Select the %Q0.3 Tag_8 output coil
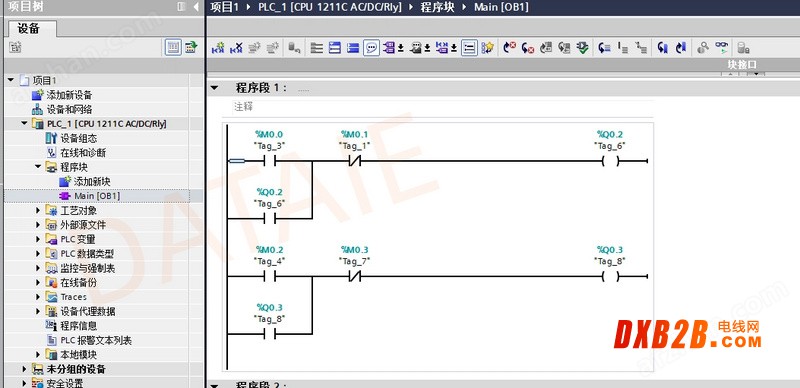Image resolution: width=800 pixels, height=388 pixels. coord(610,277)
